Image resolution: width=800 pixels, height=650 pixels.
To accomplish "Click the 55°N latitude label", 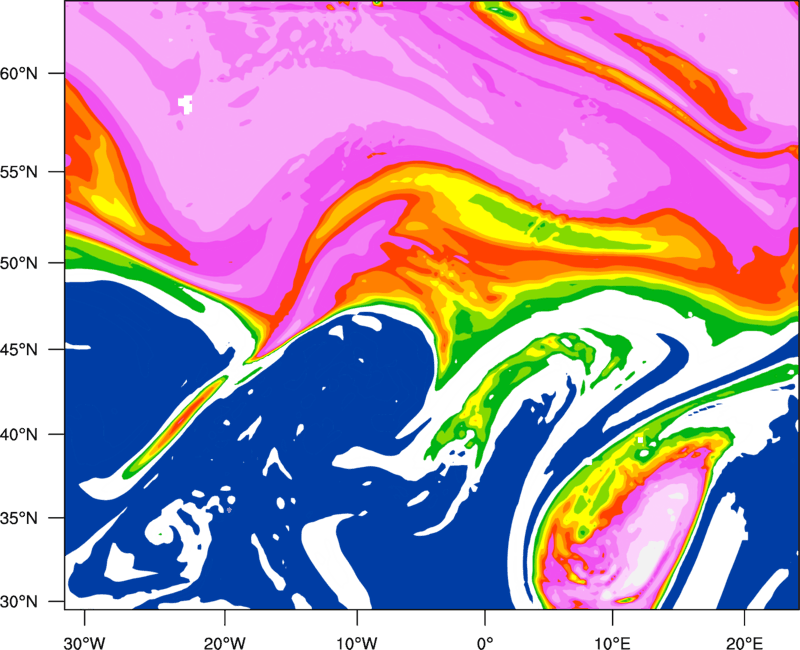I will 19,172.
